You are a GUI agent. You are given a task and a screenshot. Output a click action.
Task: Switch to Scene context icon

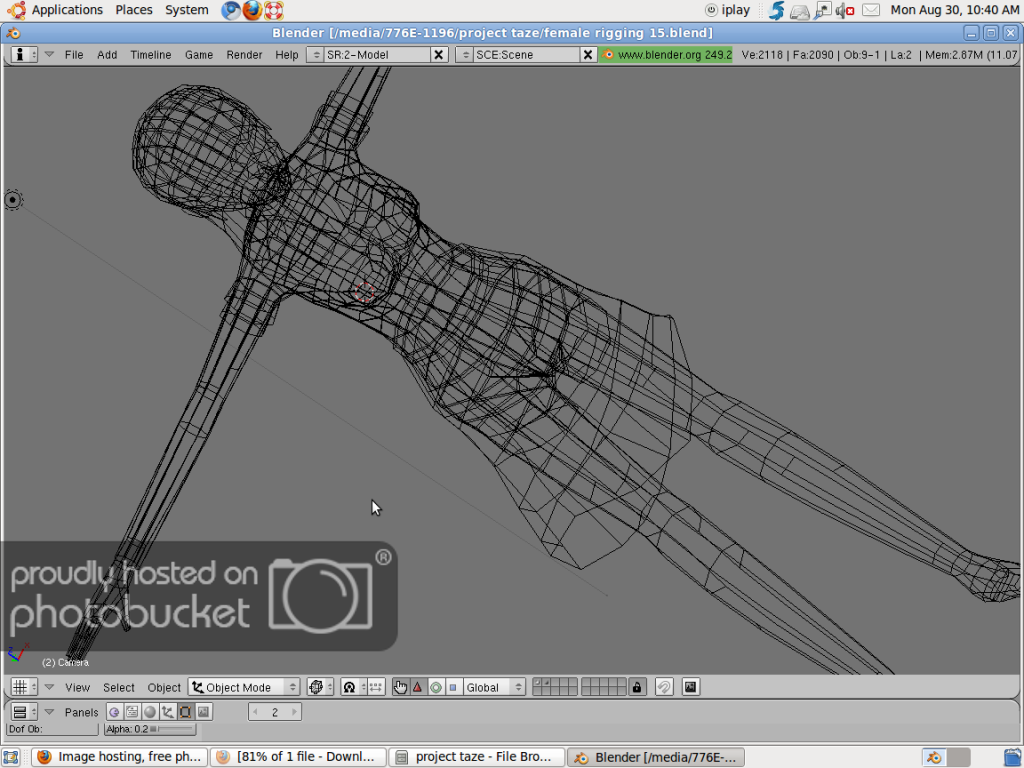click(203, 712)
